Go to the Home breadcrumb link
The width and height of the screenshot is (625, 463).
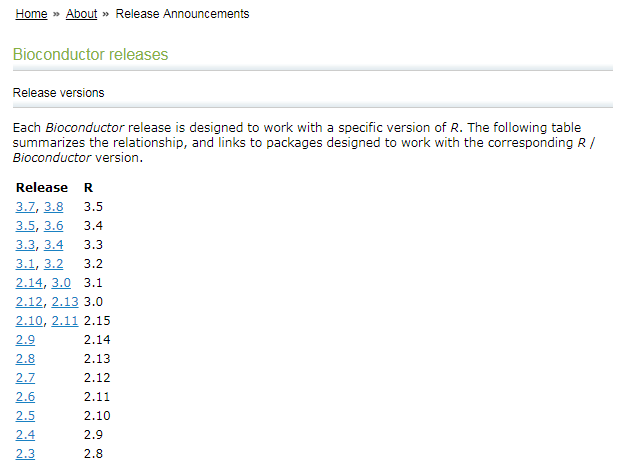[x=31, y=14]
